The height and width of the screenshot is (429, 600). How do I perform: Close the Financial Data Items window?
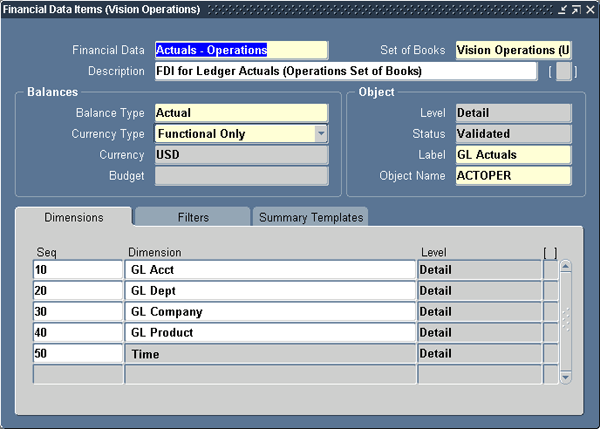coord(590,10)
